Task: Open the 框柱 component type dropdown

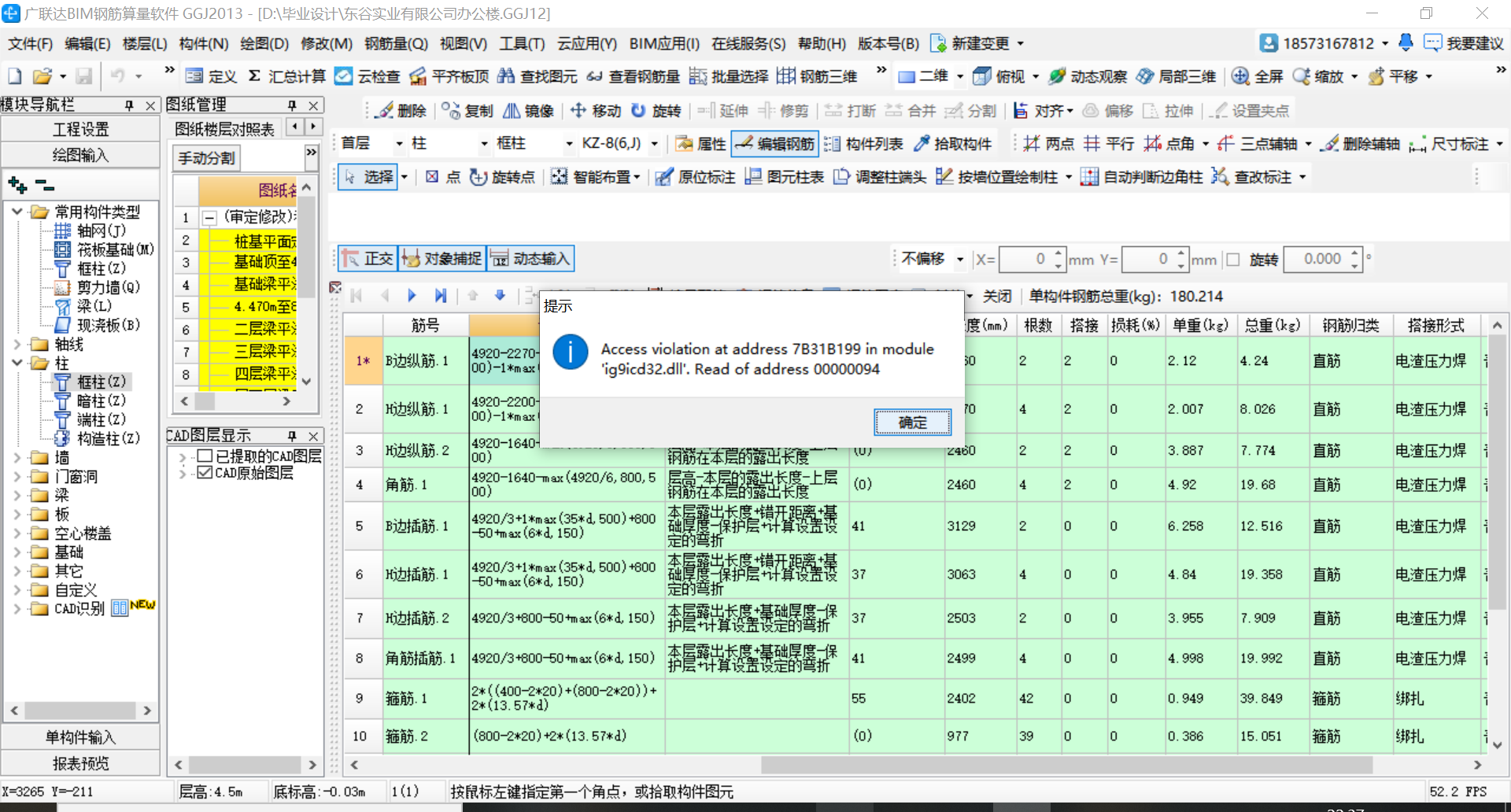Action: (x=568, y=144)
